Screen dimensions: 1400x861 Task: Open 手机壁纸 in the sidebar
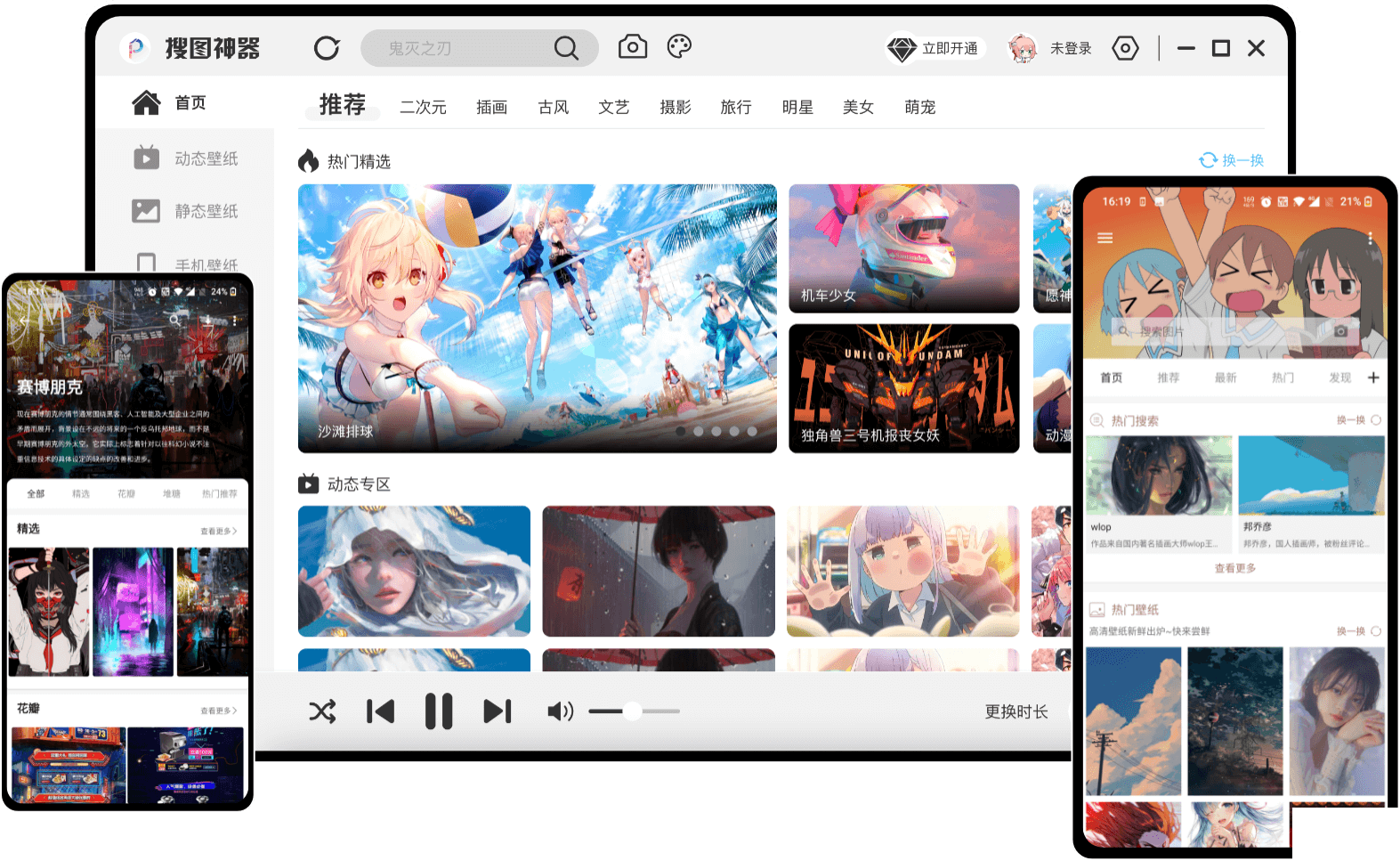coord(188,264)
